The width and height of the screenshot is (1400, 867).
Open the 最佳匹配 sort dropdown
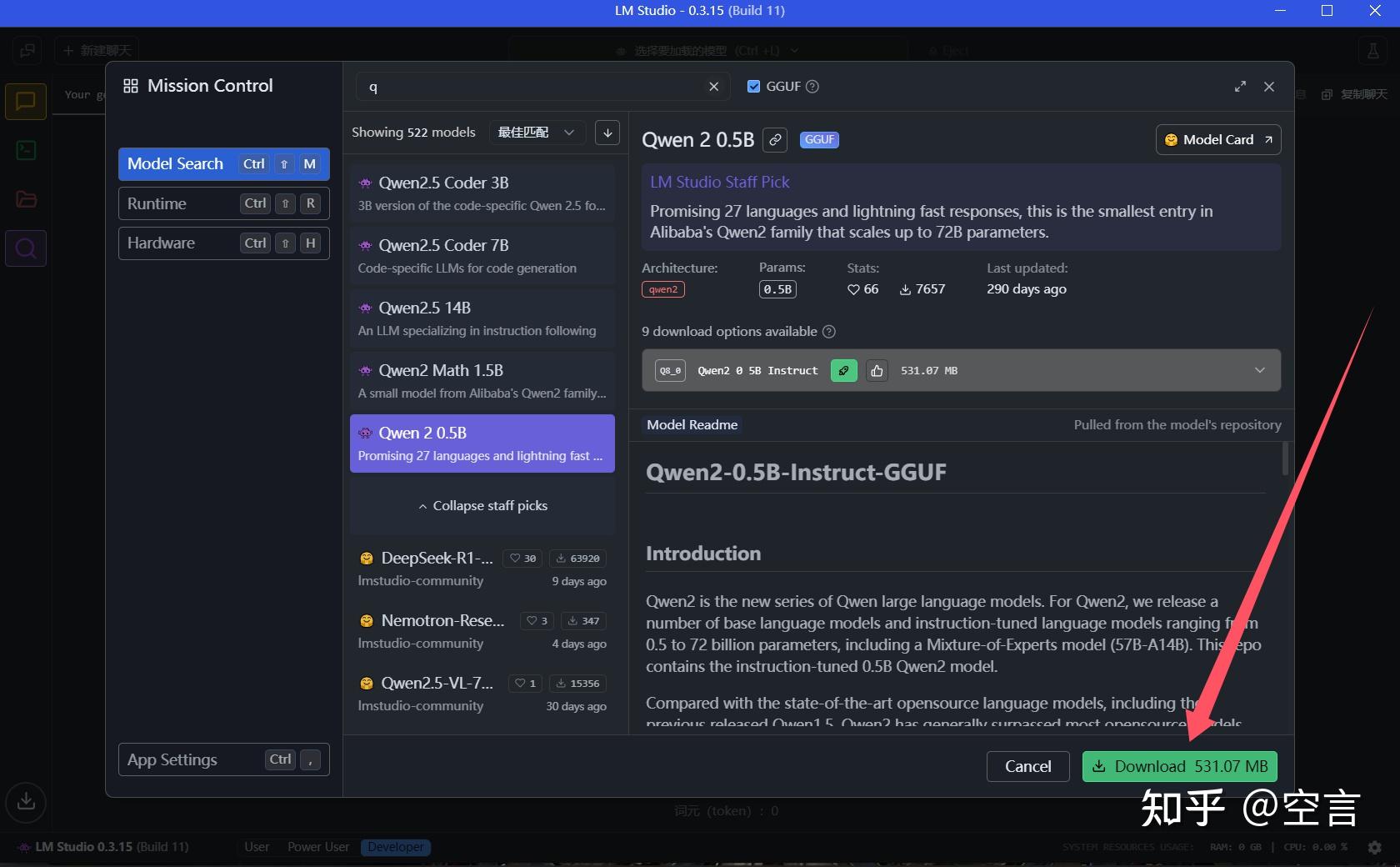[x=536, y=133]
